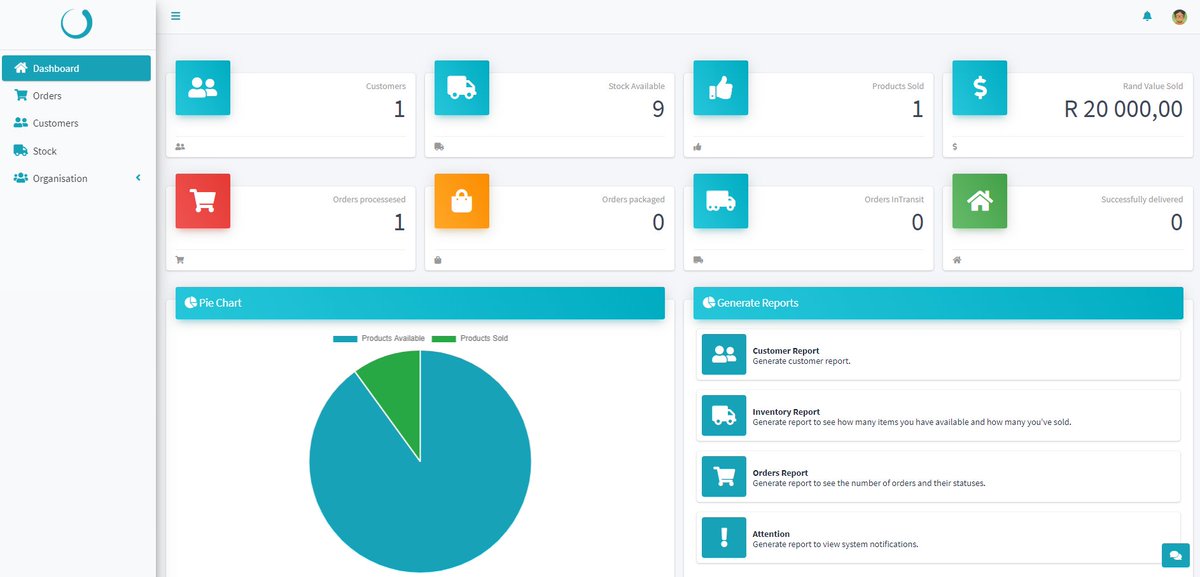Viewport: 1200px width, 577px height.
Task: Click the small dollar icon in Rand Value footer
Action: point(955,147)
